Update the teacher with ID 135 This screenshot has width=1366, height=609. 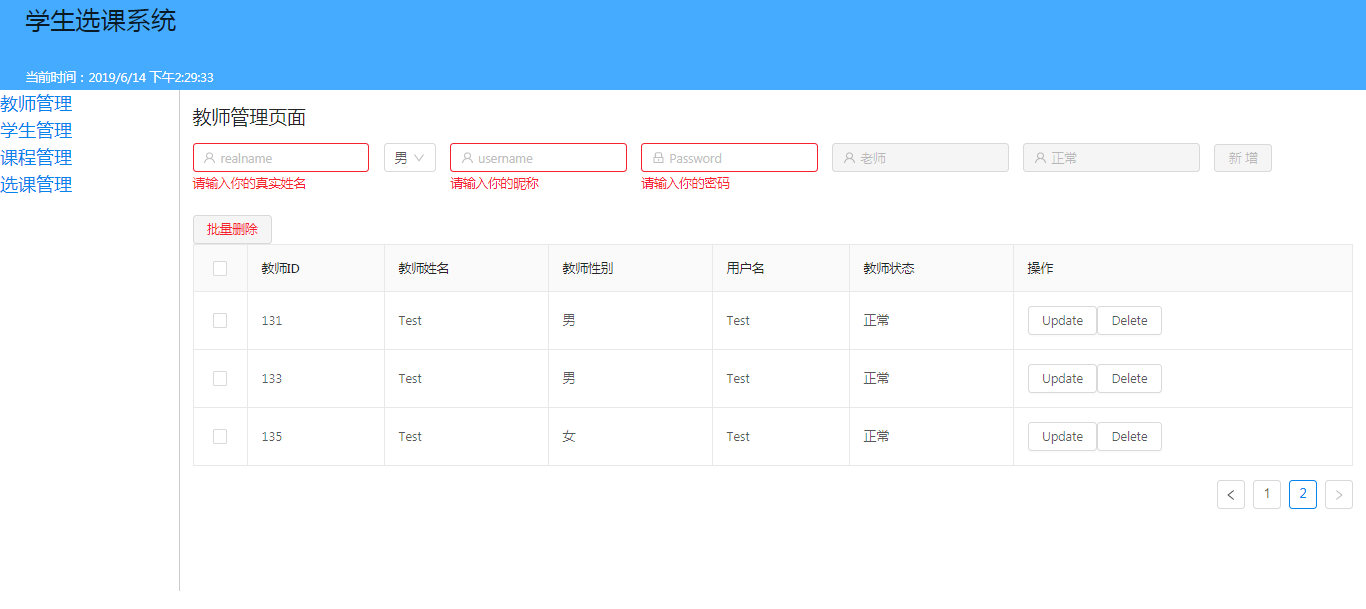pos(1062,437)
